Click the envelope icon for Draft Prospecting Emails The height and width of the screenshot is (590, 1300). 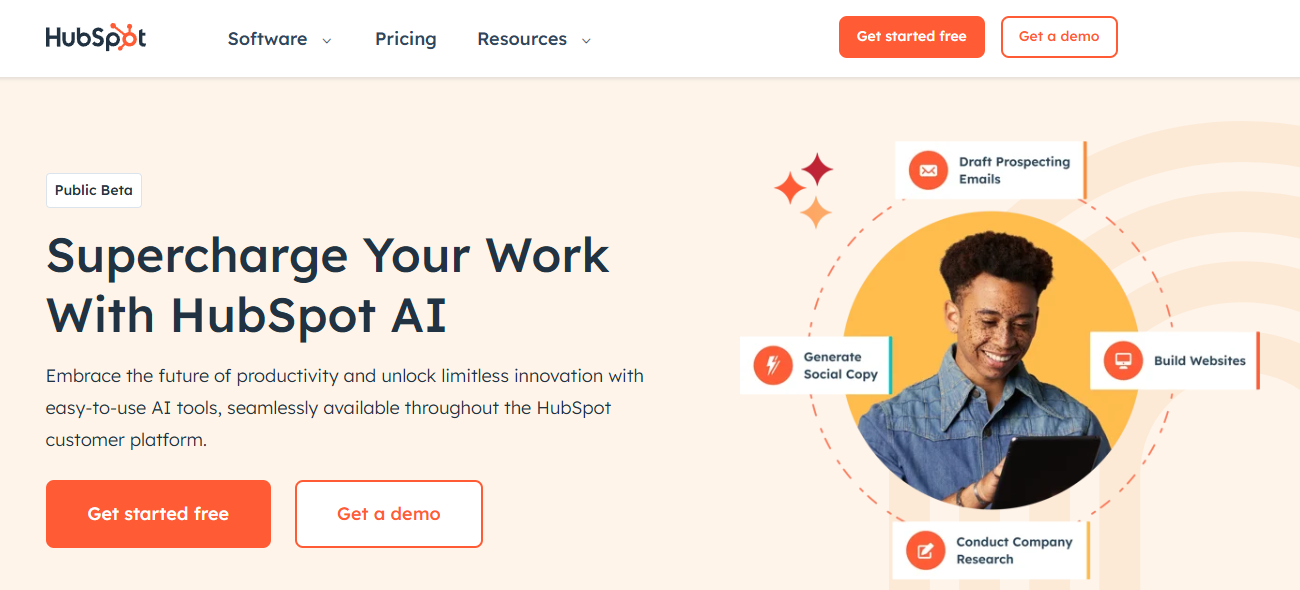(x=928, y=171)
